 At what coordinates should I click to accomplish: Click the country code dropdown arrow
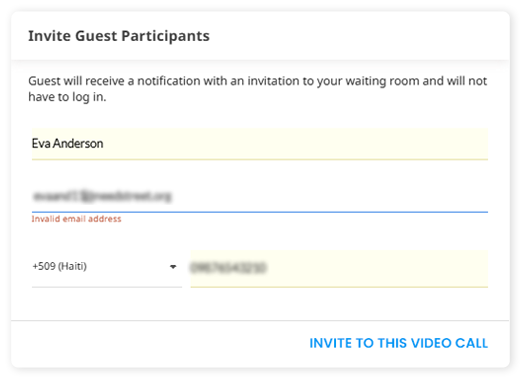click(x=173, y=267)
